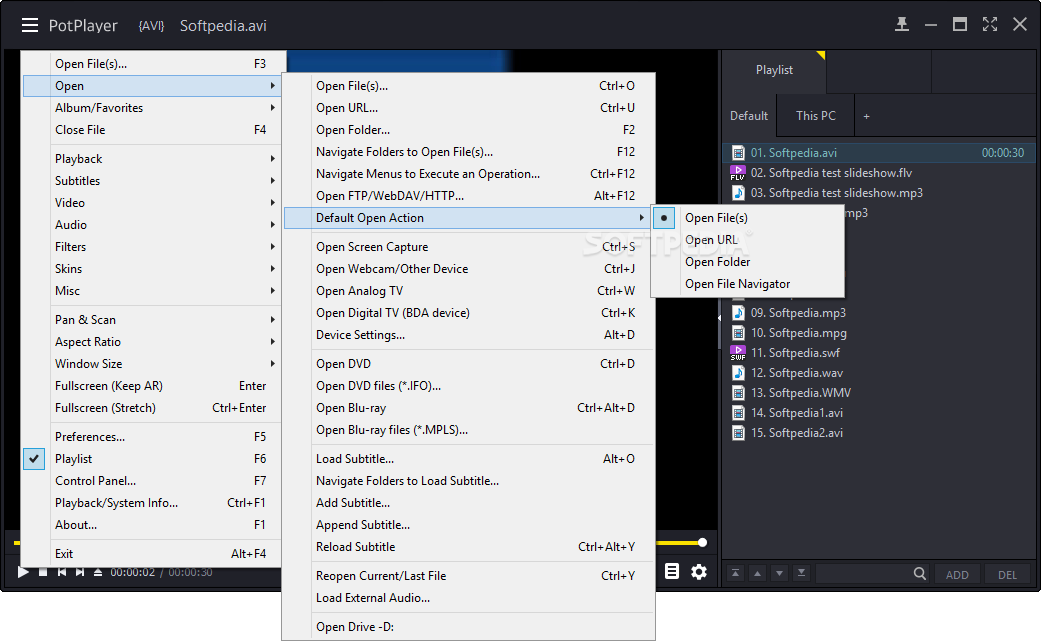Click the volume slider handle

[702, 543]
